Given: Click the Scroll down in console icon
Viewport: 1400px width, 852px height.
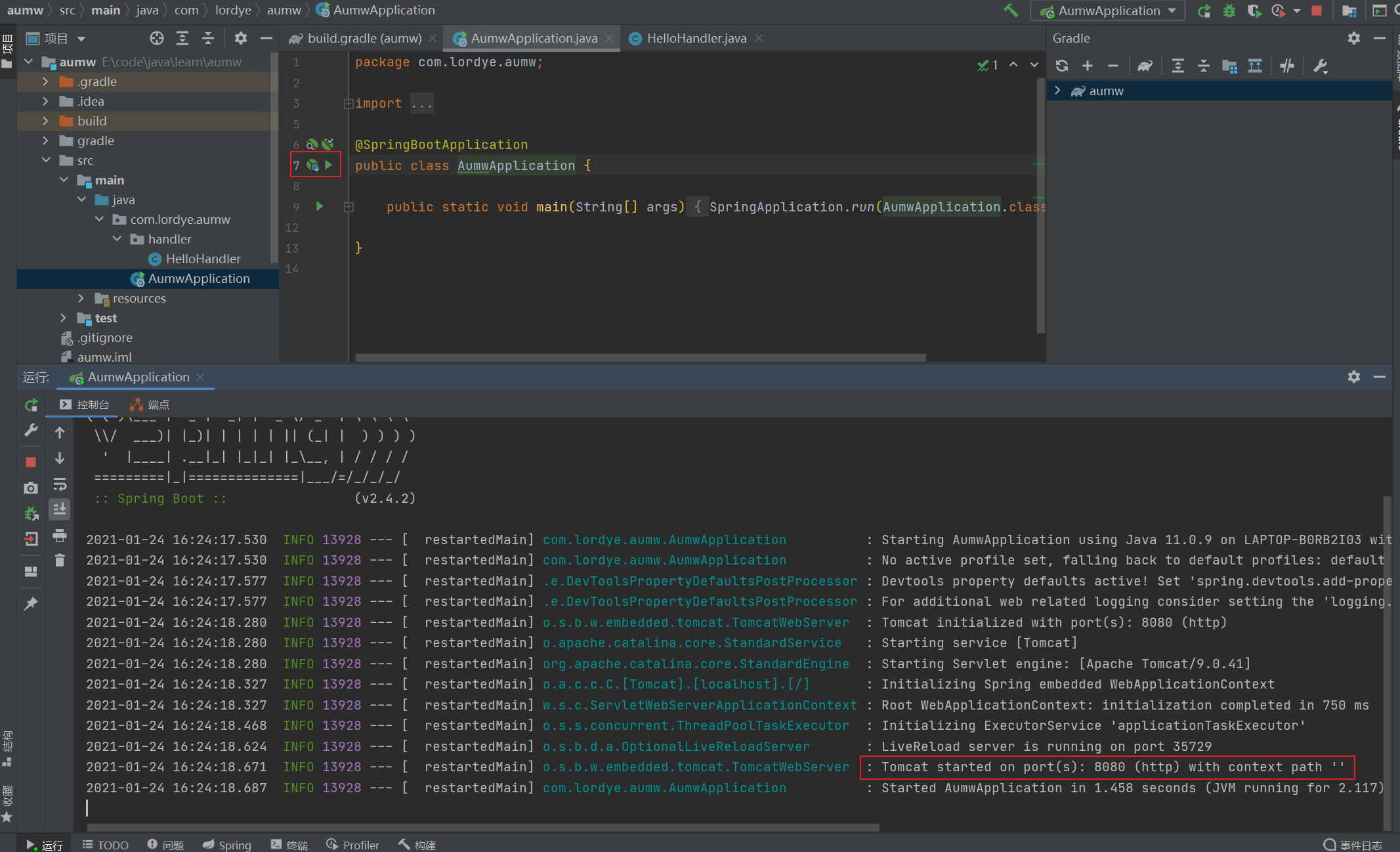Looking at the screenshot, I should pos(57,511).
